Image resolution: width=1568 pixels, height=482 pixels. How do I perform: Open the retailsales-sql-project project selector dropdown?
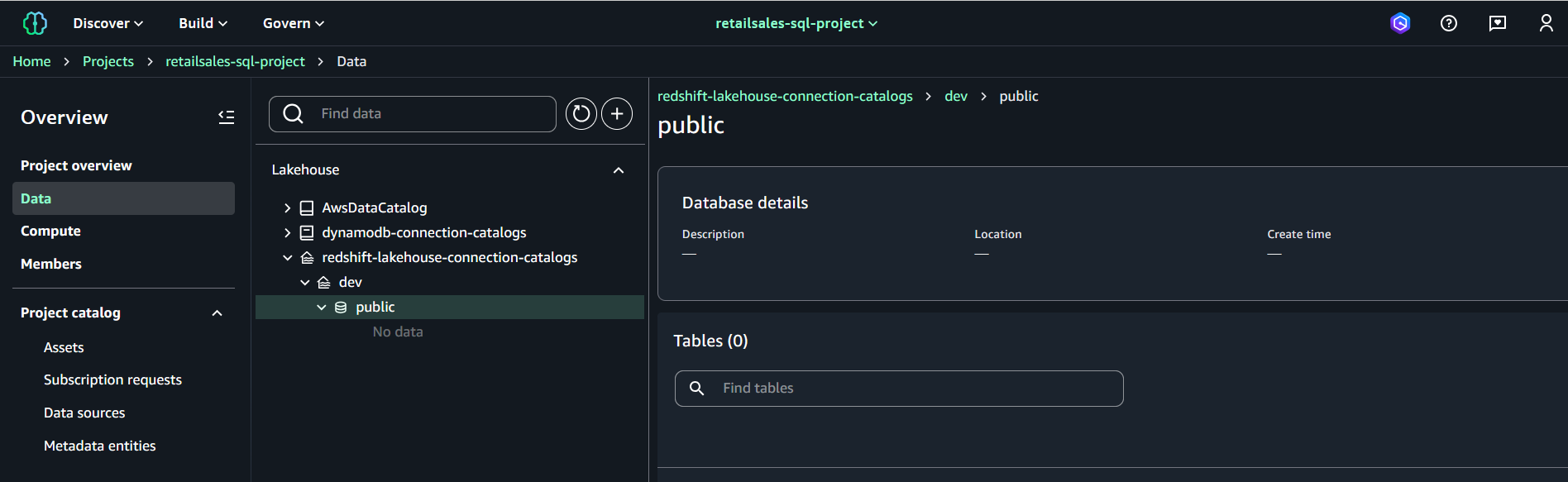click(x=796, y=23)
